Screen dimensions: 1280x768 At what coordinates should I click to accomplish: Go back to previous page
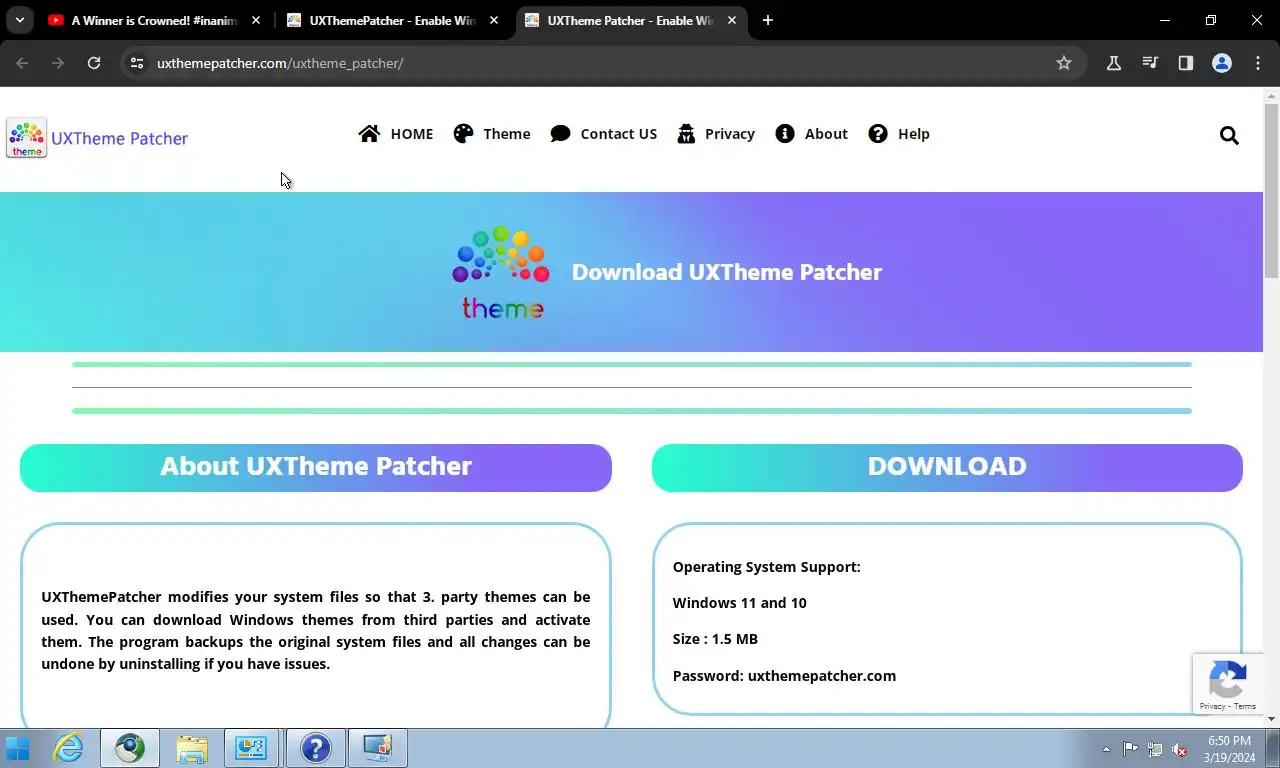[x=22, y=63]
